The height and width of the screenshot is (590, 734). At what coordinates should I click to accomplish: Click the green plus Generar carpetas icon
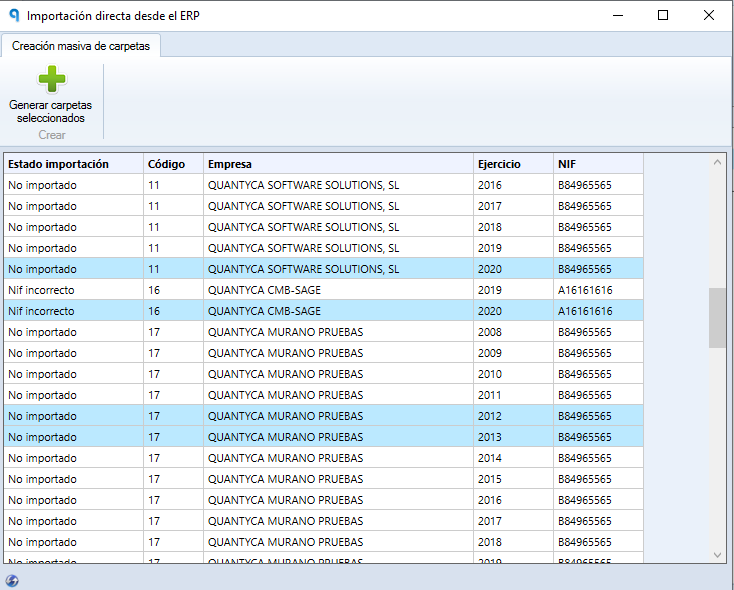(51, 79)
